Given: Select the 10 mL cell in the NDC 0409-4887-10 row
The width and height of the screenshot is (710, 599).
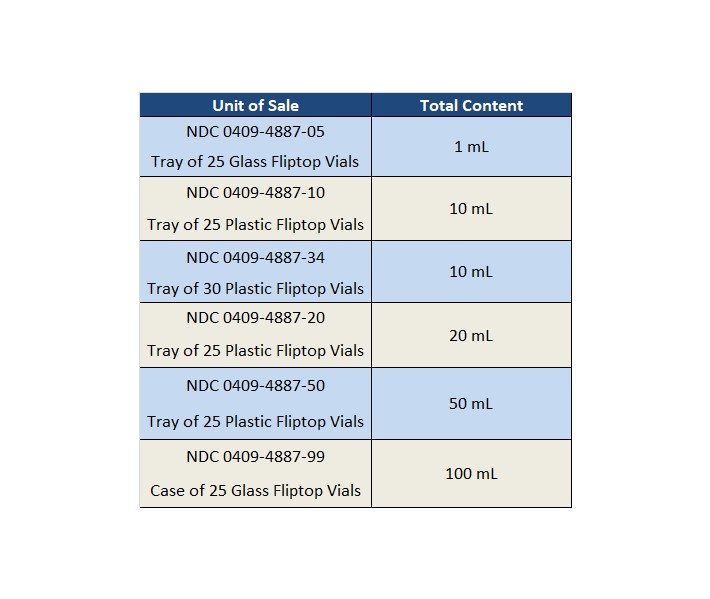Looking at the screenshot, I should (471, 208).
